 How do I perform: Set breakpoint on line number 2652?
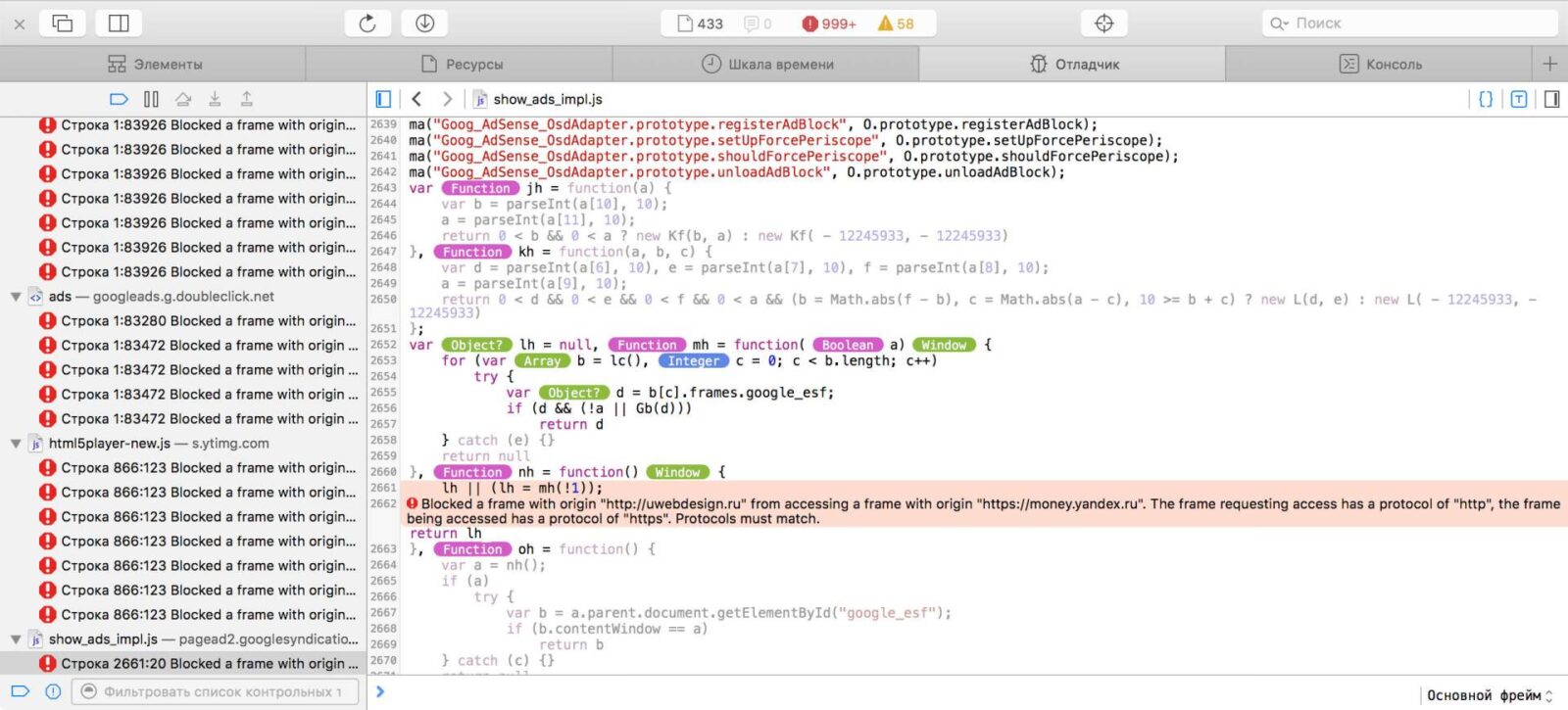(x=383, y=345)
